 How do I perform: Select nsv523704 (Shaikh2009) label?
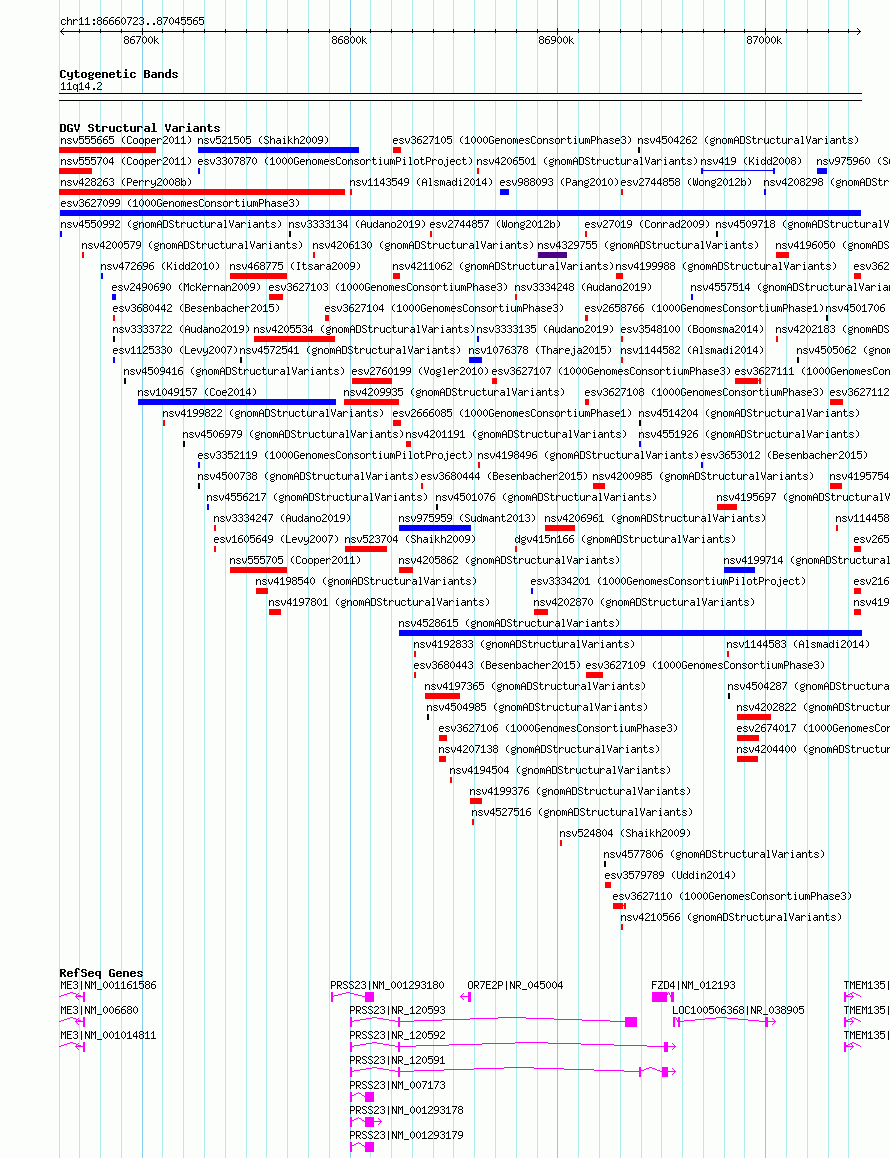coord(410,540)
